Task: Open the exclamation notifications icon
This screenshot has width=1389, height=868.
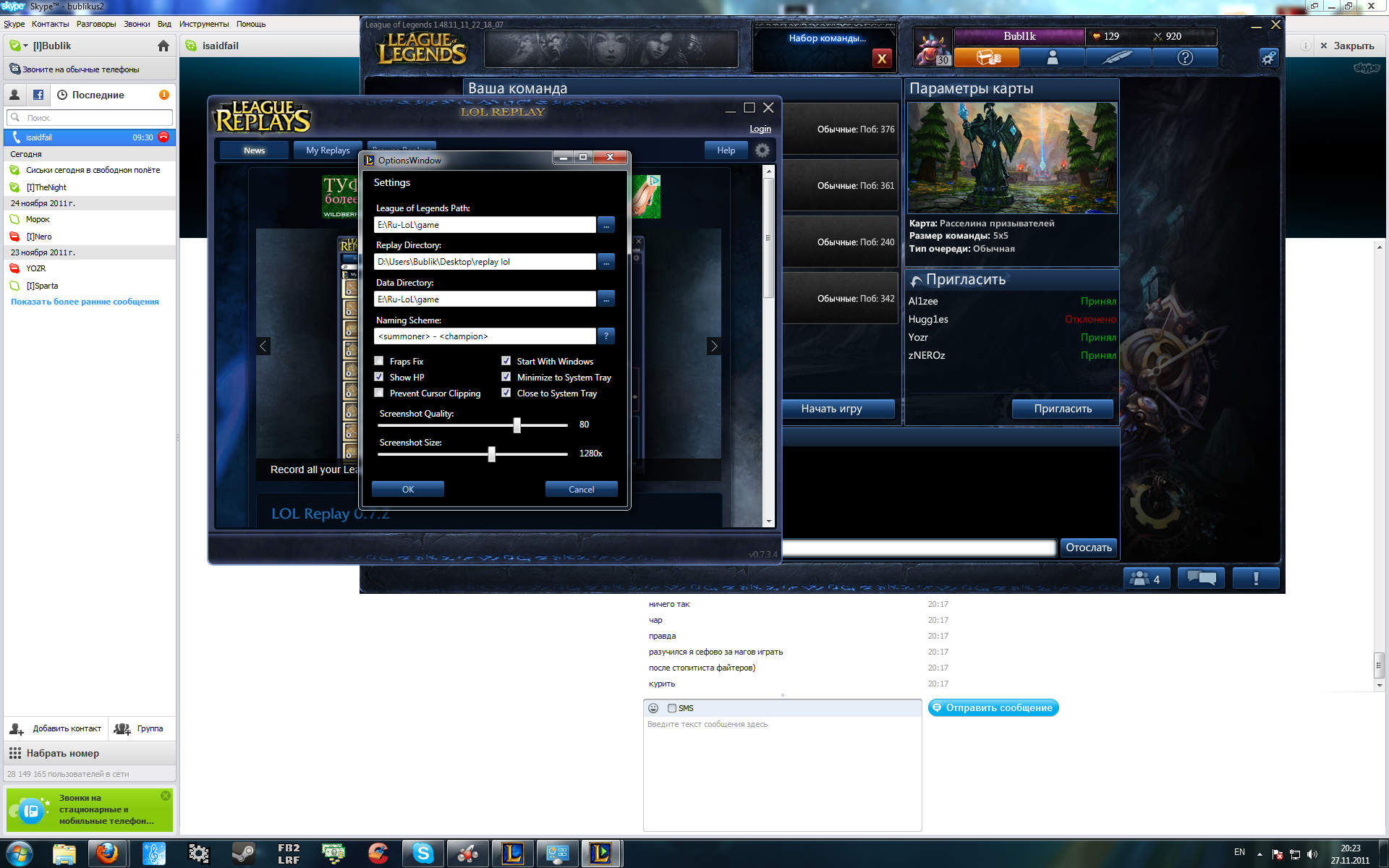Action: [1256, 579]
